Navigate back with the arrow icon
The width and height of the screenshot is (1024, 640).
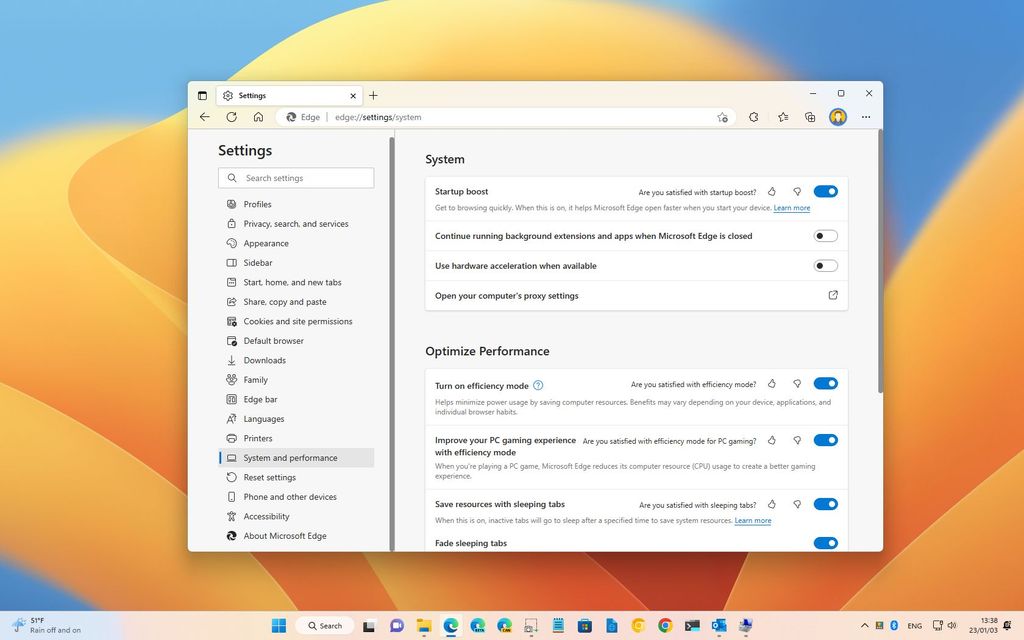(204, 117)
